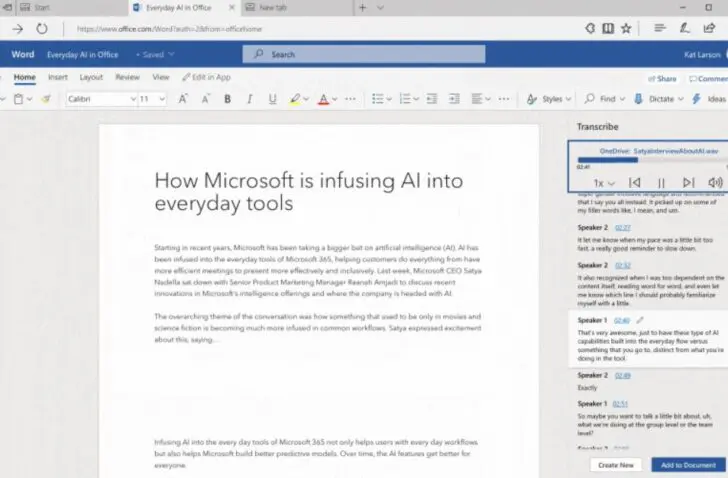Click add notes pen icon
Screen dimensions: 728x478
click(x=684, y=29)
